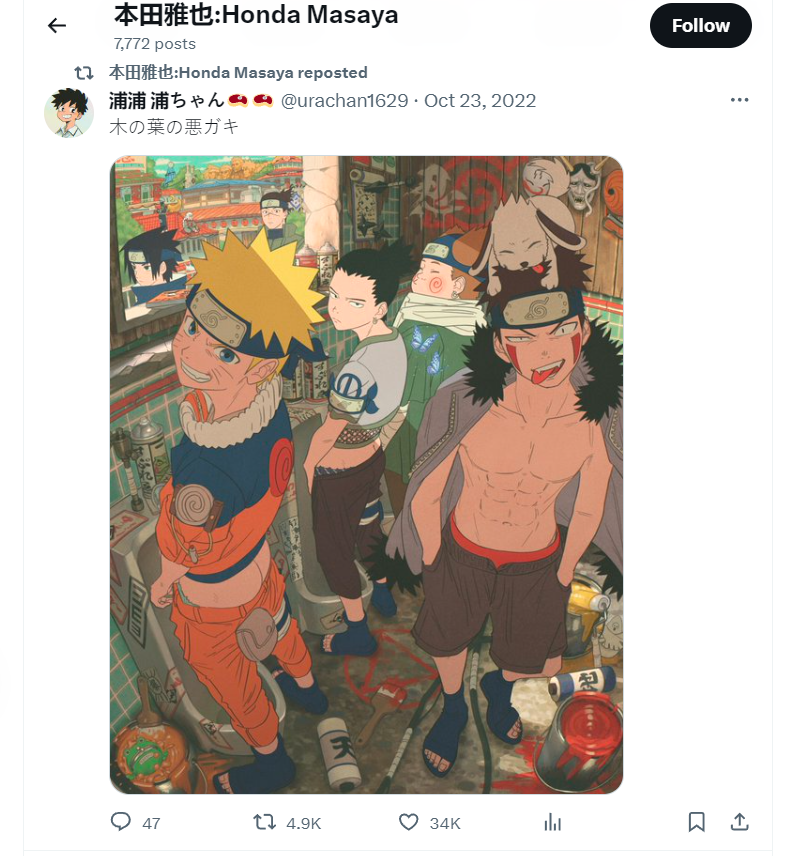Open the urachan1629 profile avatar
This screenshot has height=856, width=800.
click(x=69, y=113)
